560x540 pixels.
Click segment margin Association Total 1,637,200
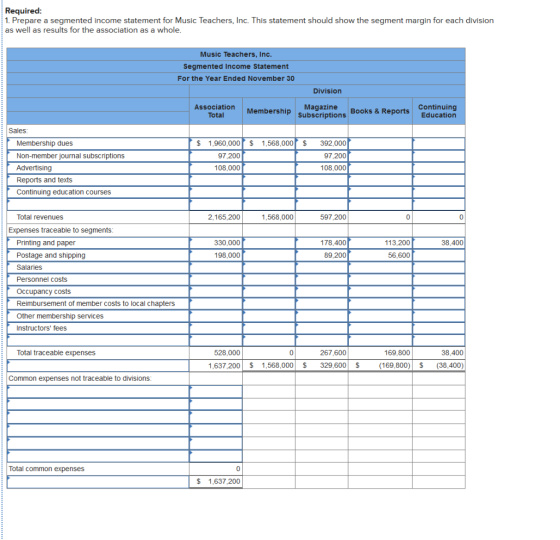point(224,366)
